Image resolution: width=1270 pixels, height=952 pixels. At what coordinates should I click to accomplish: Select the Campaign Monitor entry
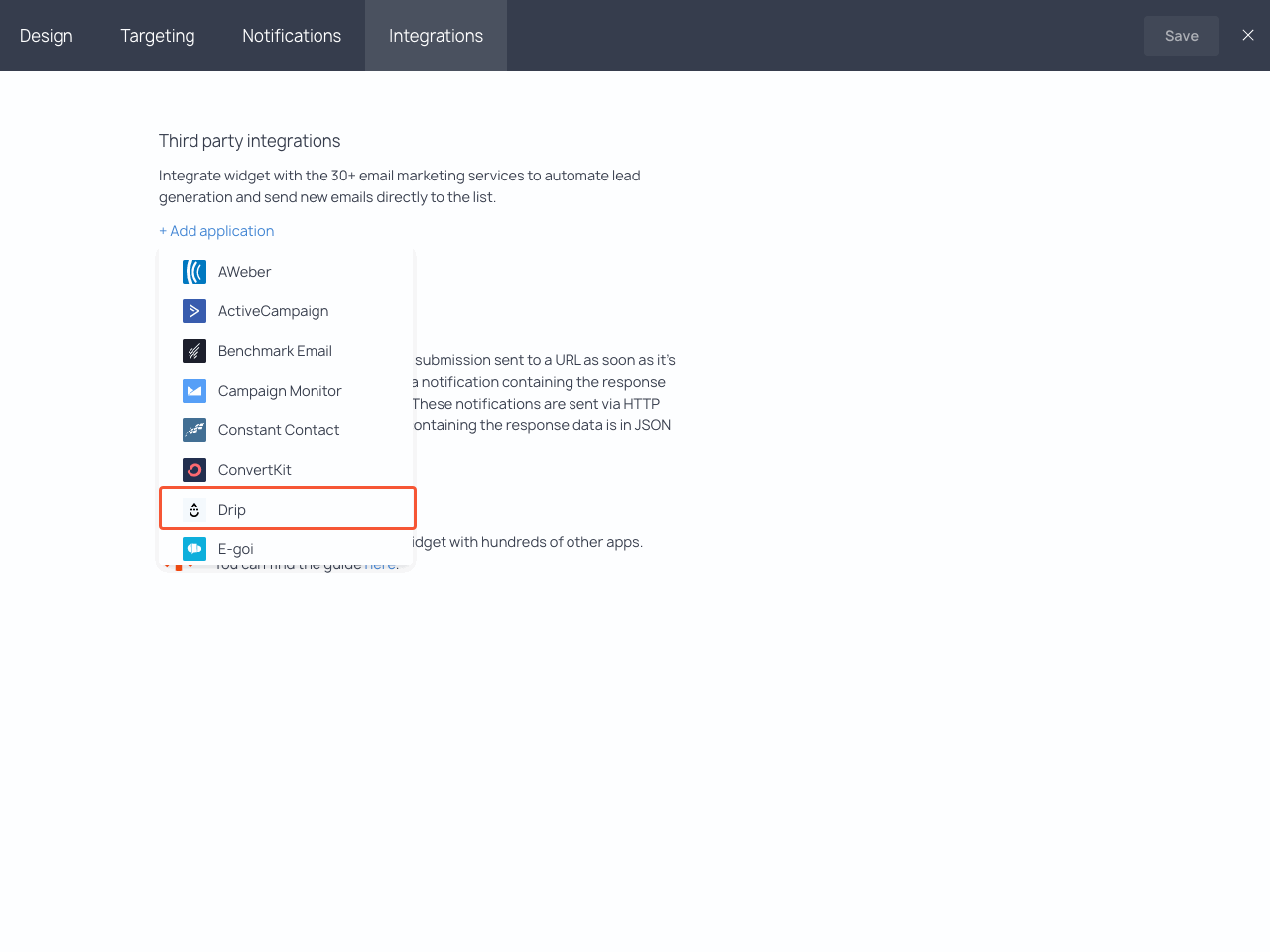click(280, 391)
